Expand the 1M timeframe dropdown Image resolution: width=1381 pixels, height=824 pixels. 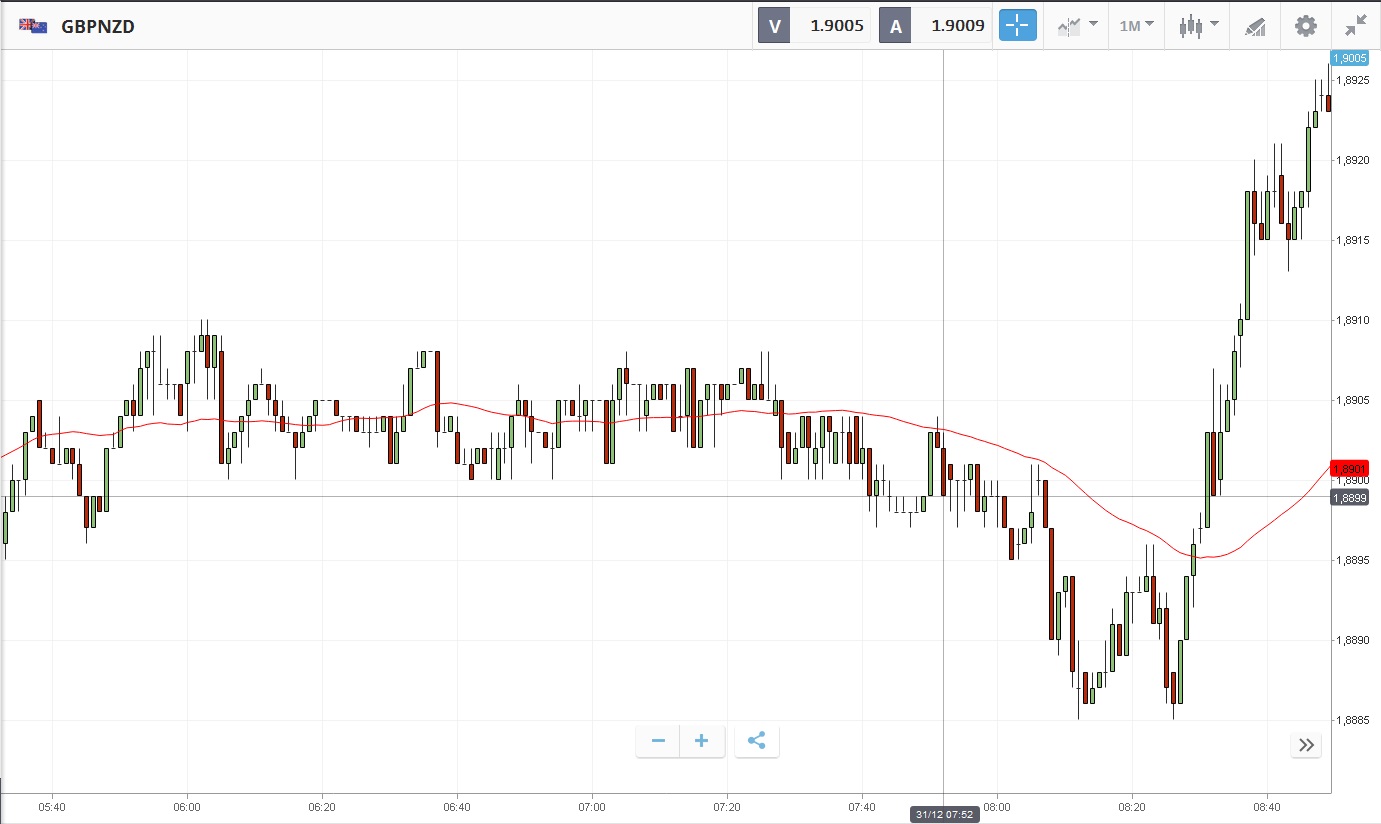[1136, 26]
